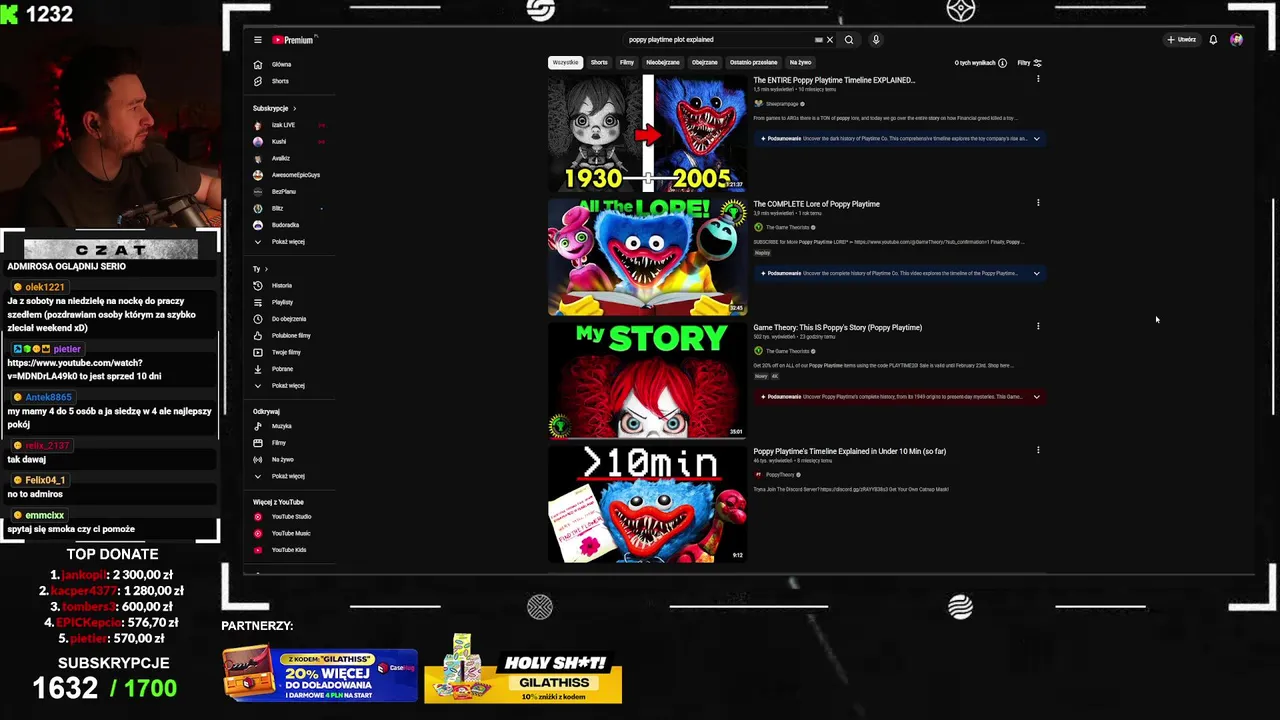1280x720 pixels.
Task: Open the Subskrypcje section header
Action: (x=274, y=108)
